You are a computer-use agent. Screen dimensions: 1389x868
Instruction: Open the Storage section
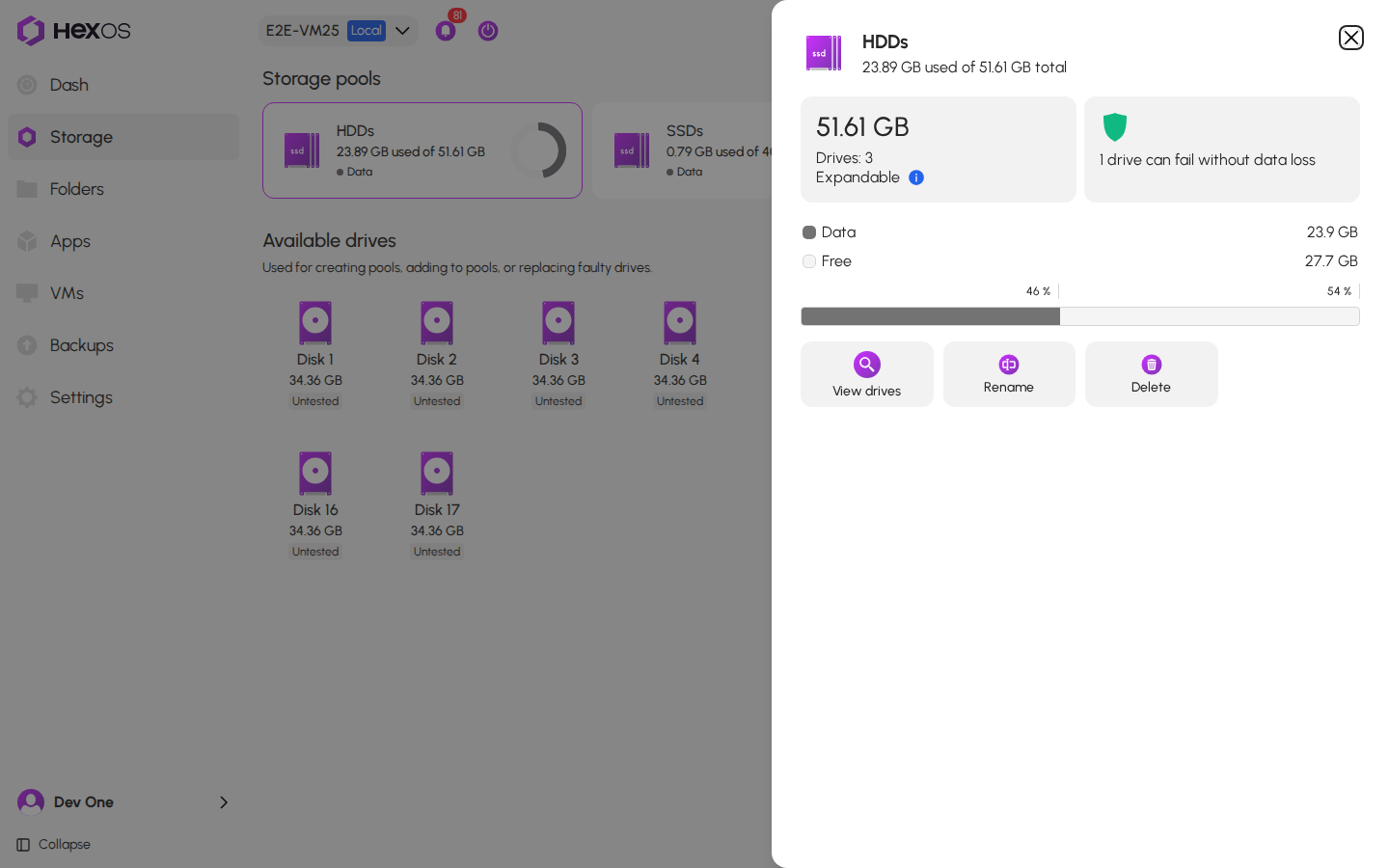(x=123, y=137)
